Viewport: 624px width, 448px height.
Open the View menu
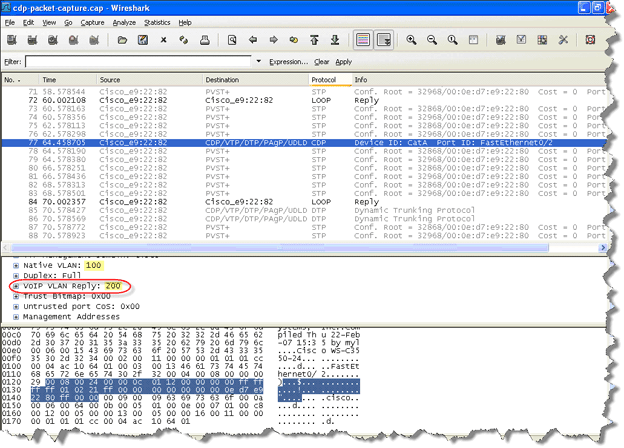click(x=49, y=23)
